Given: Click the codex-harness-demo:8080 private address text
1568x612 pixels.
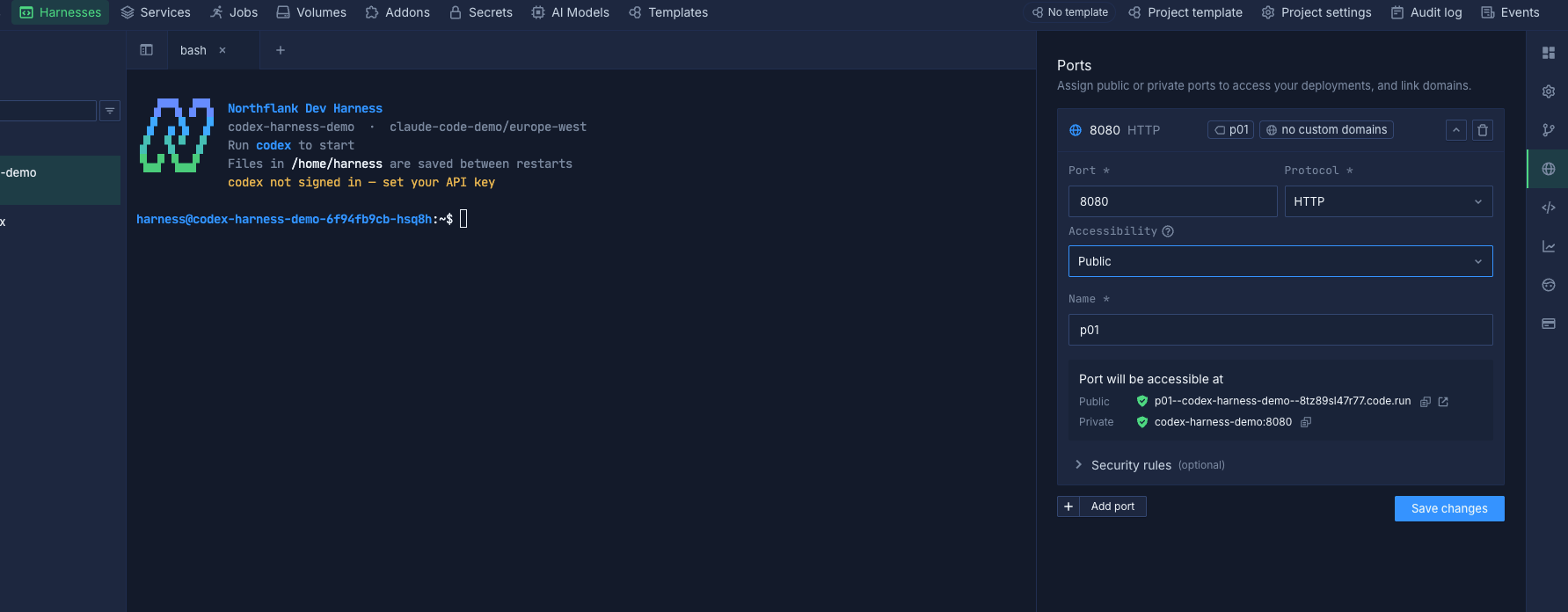Looking at the screenshot, I should tap(1223, 422).
